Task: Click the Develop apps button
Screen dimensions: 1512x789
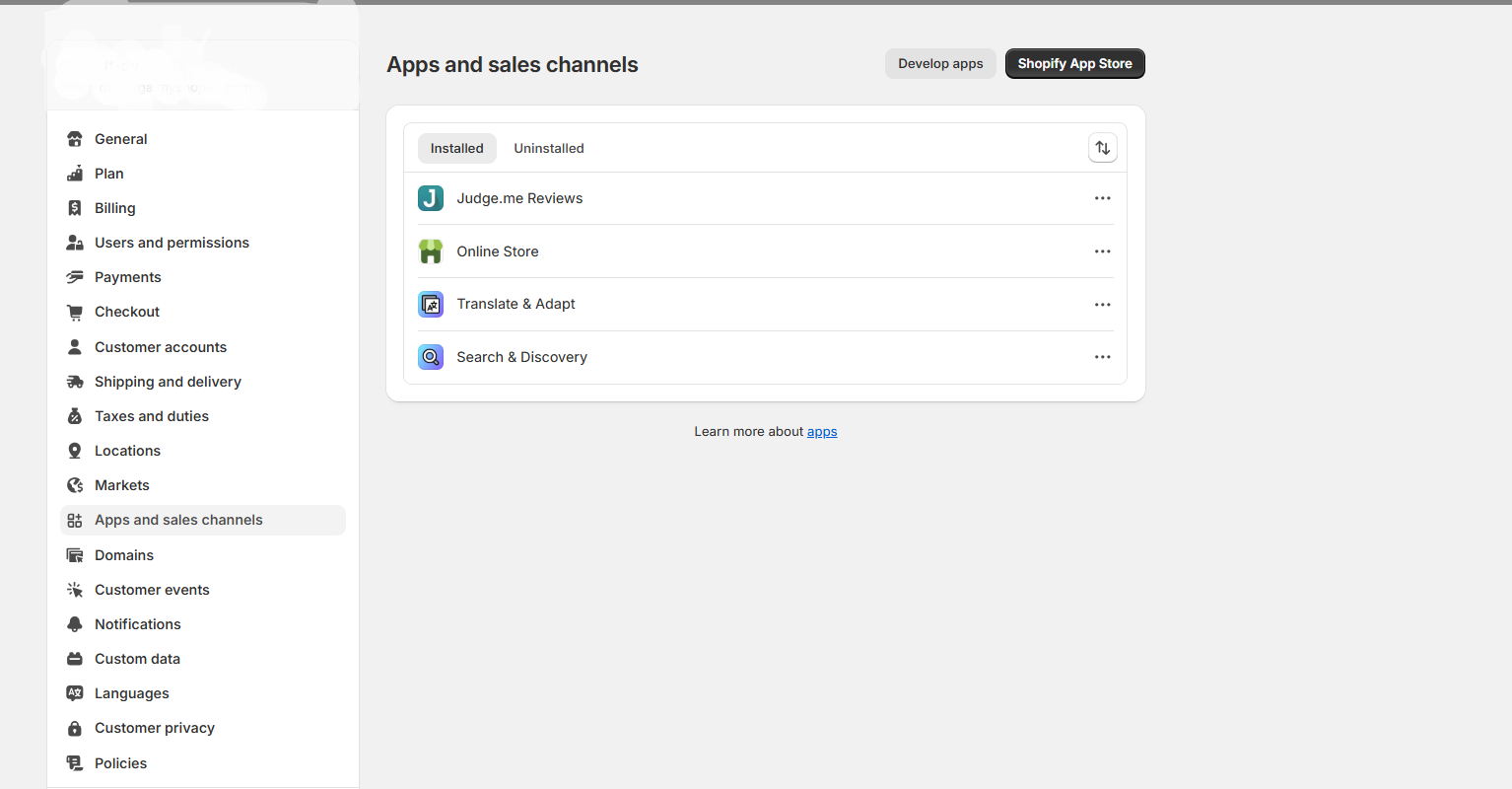Action: 940,64
